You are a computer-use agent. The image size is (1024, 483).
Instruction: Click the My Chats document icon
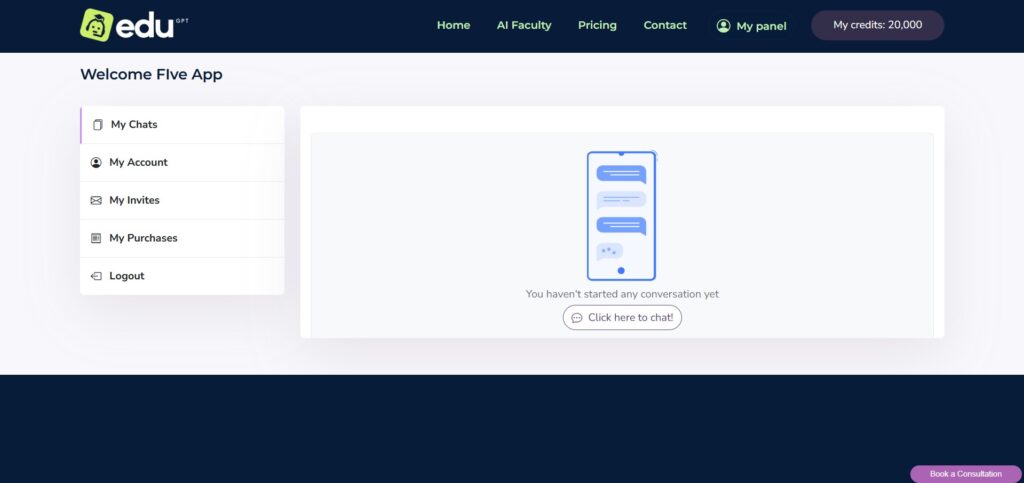click(97, 125)
